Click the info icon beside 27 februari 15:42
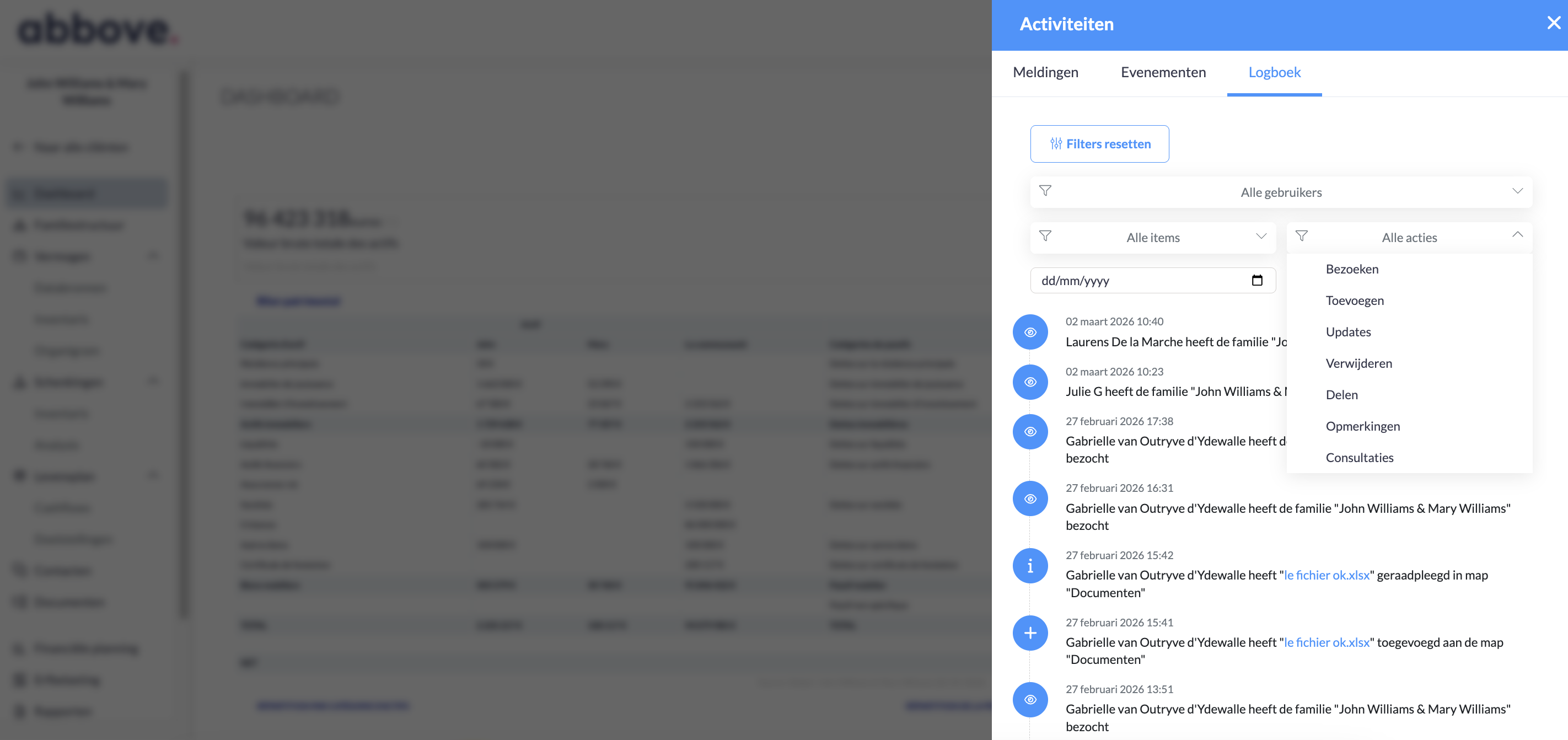 [x=1030, y=566]
